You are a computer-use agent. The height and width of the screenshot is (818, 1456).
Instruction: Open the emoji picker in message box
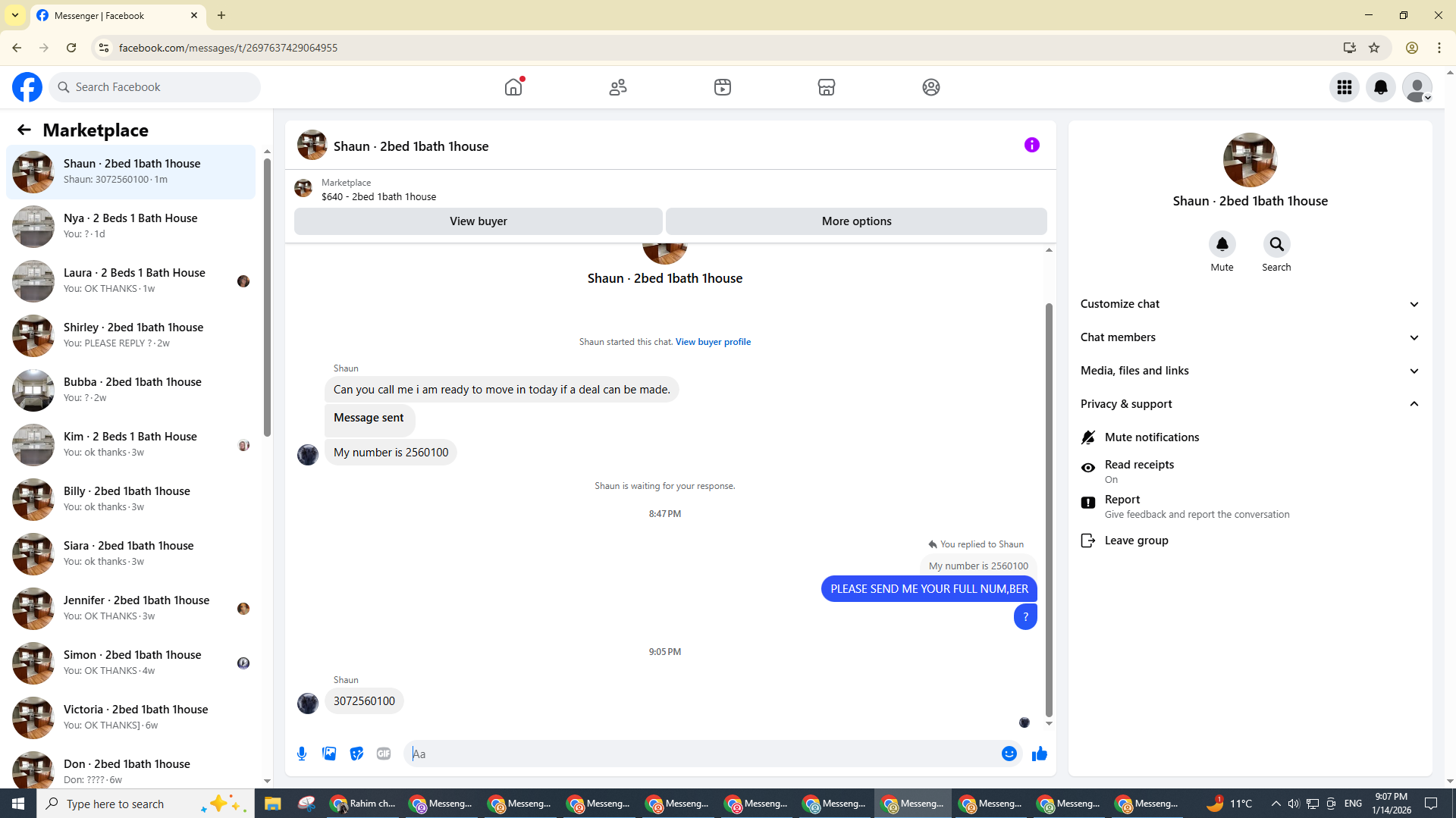click(1009, 754)
